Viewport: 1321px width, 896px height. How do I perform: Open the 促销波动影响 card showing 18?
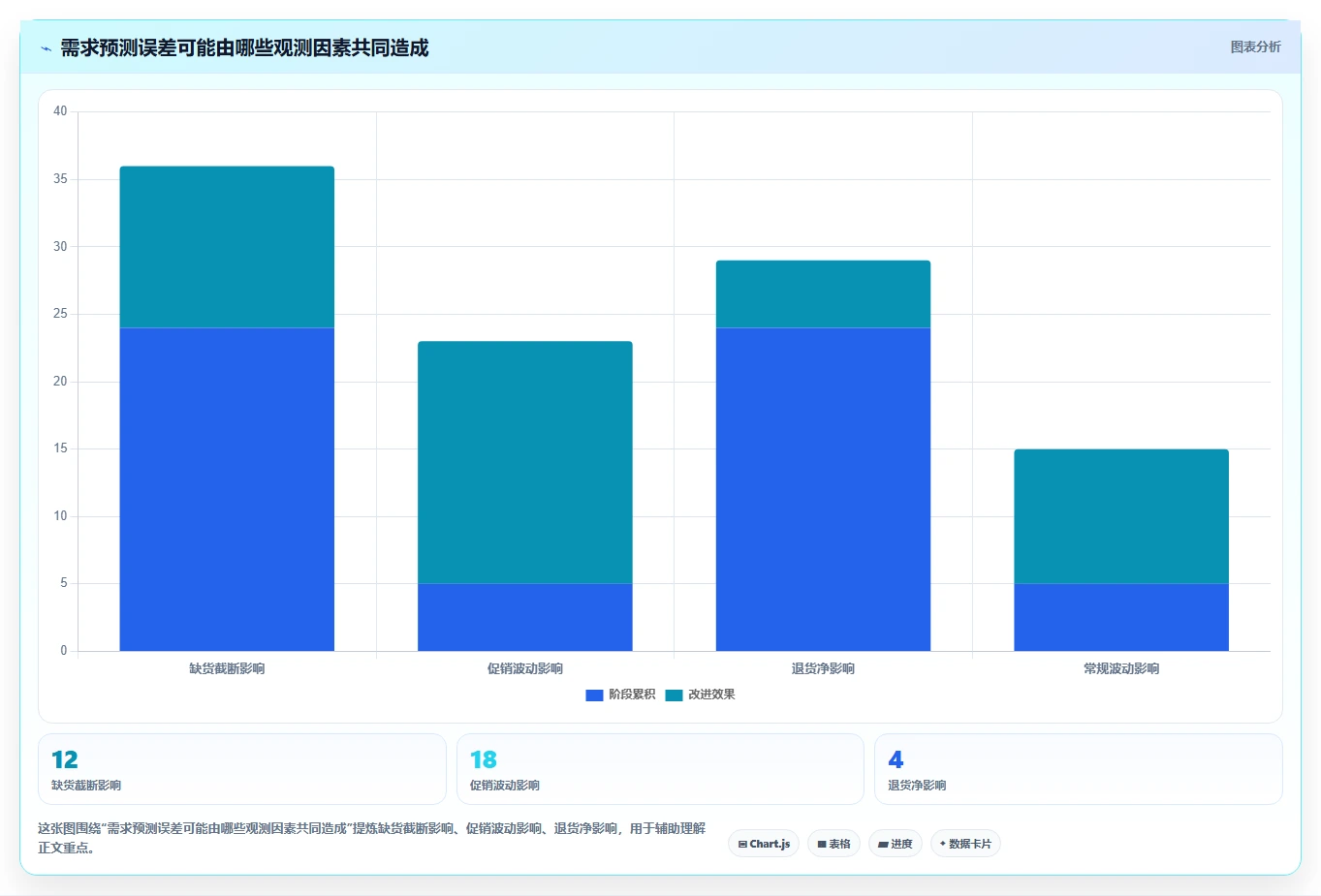pos(660,769)
